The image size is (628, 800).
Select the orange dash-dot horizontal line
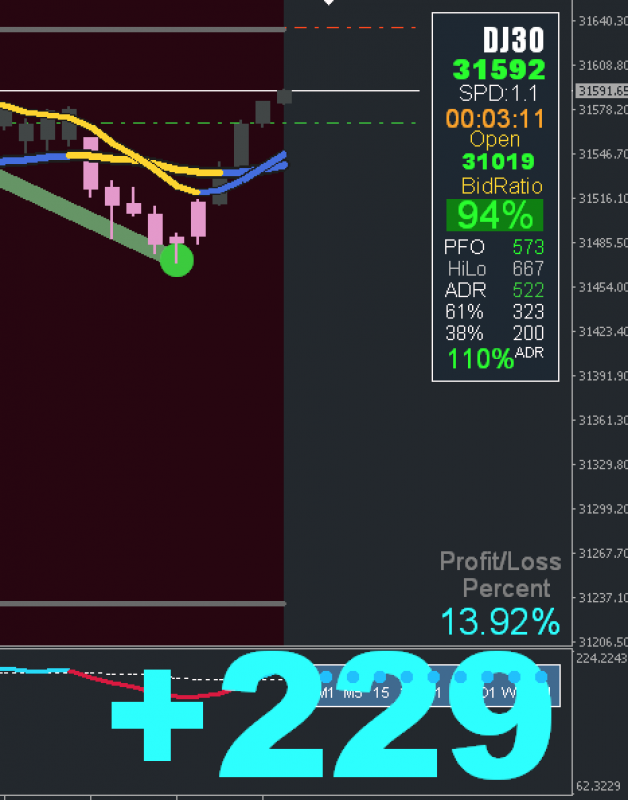pos(356,28)
